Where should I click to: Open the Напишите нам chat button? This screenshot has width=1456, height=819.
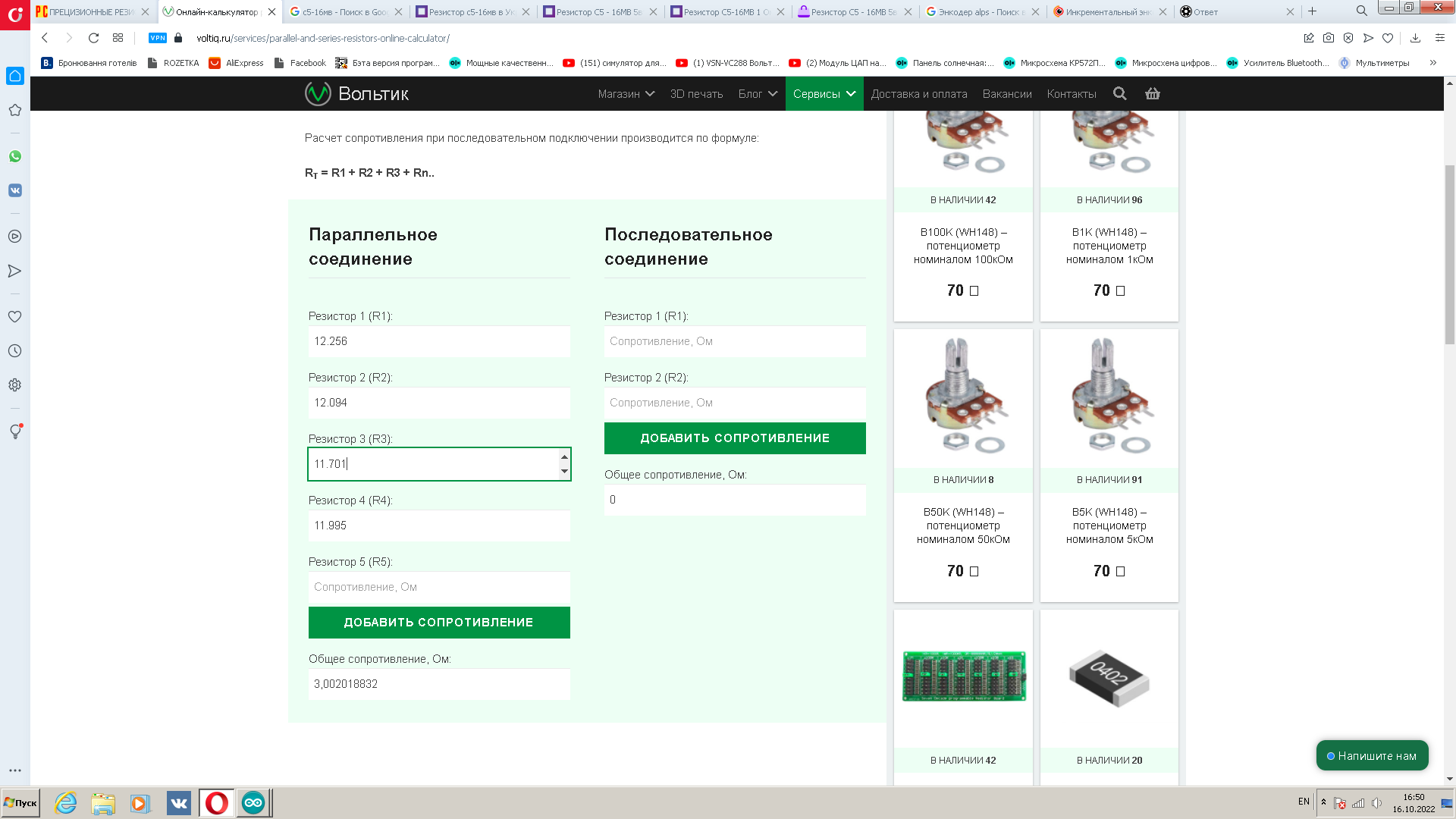coord(1372,756)
